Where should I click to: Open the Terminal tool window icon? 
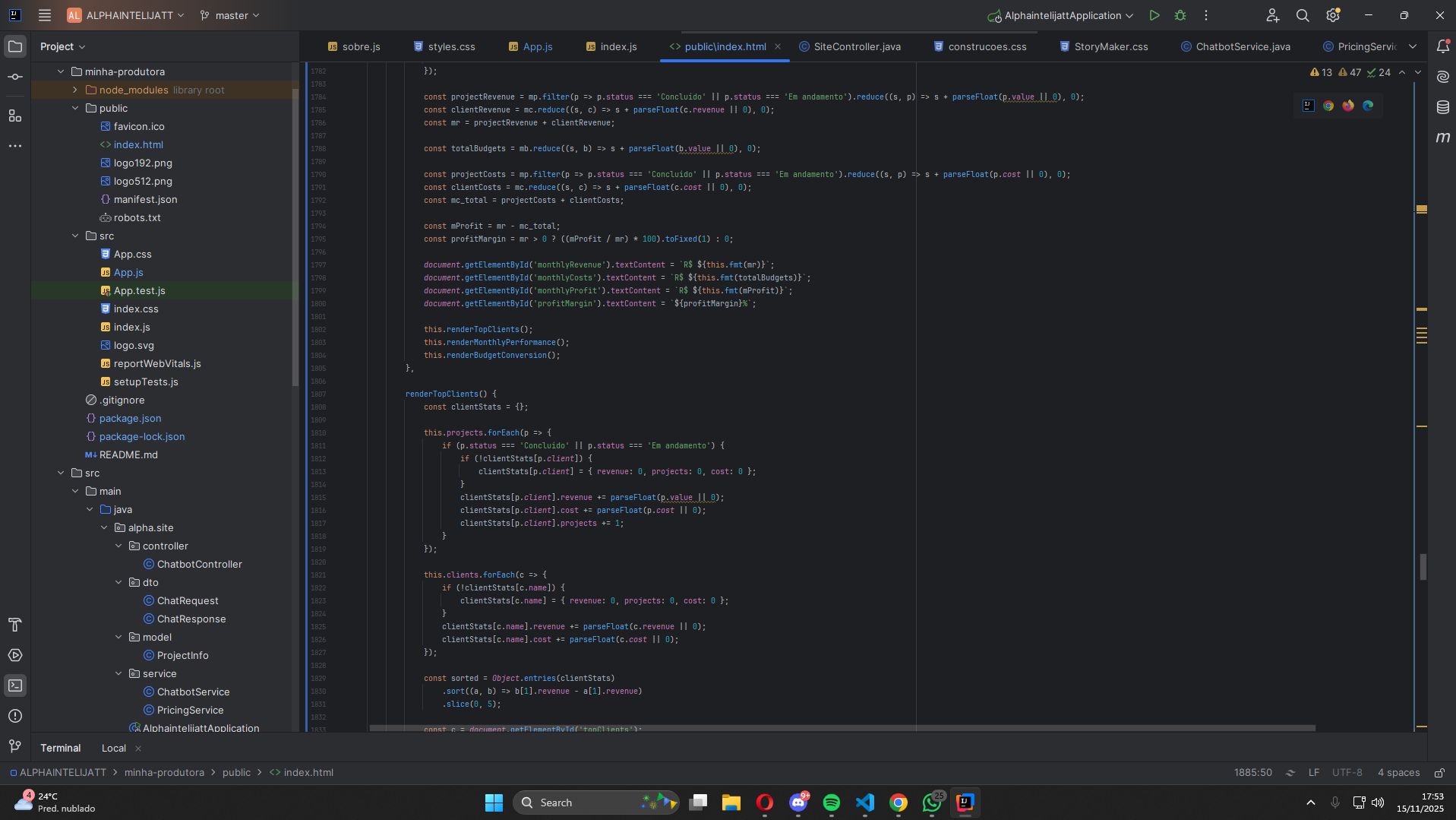[x=15, y=685]
